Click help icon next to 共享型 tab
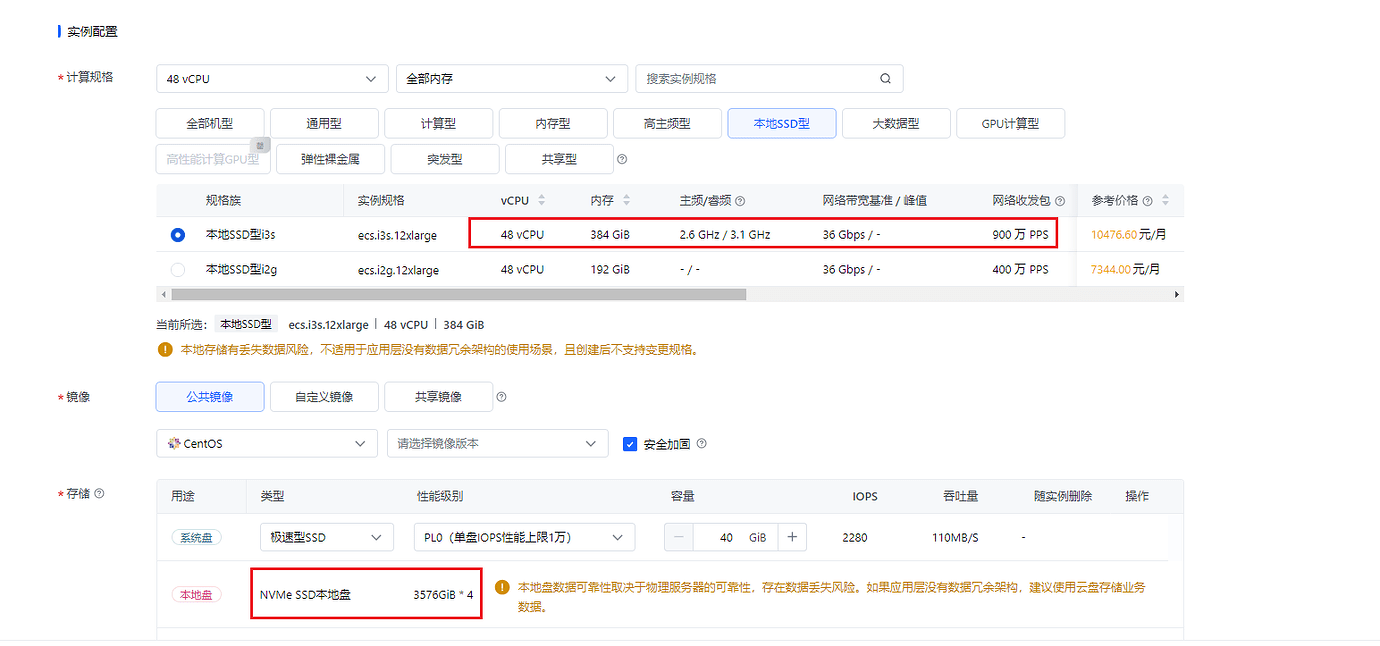The width and height of the screenshot is (1380, 646). click(622, 159)
